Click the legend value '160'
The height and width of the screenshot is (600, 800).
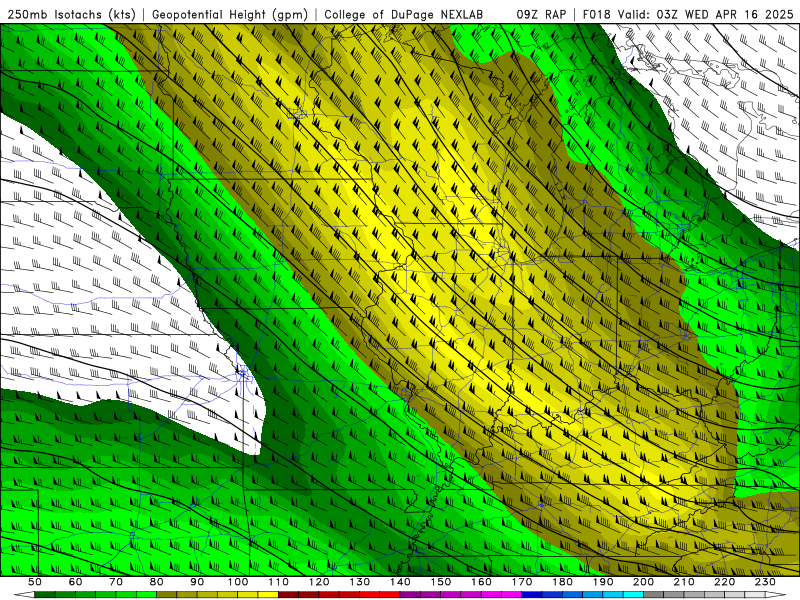coord(481,582)
